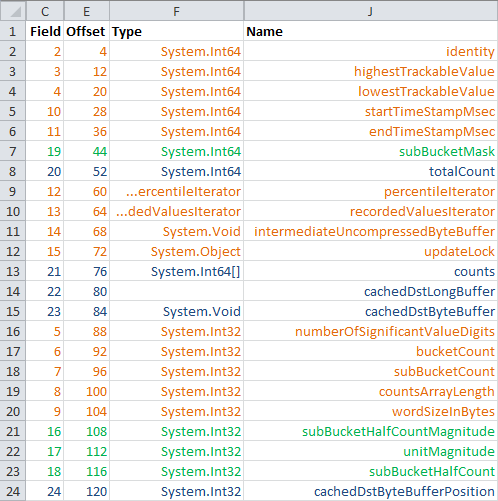Select the System.Object type cell
The height and width of the screenshot is (501, 498).
[177, 251]
